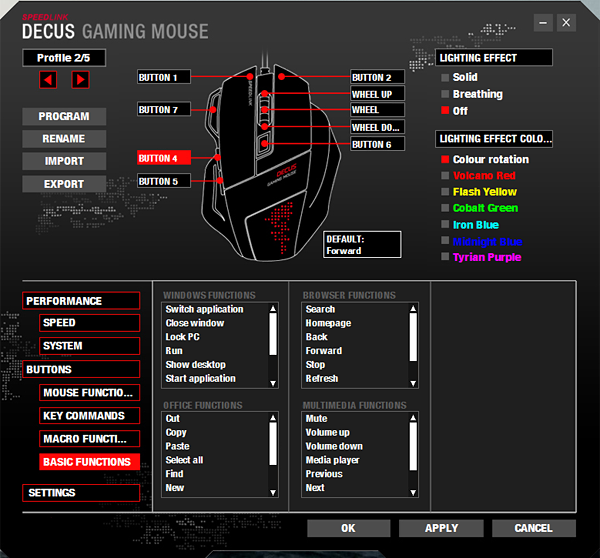Viewport: 600px width, 558px height.
Task: Select the BUTTON 2 label
Action: point(377,77)
